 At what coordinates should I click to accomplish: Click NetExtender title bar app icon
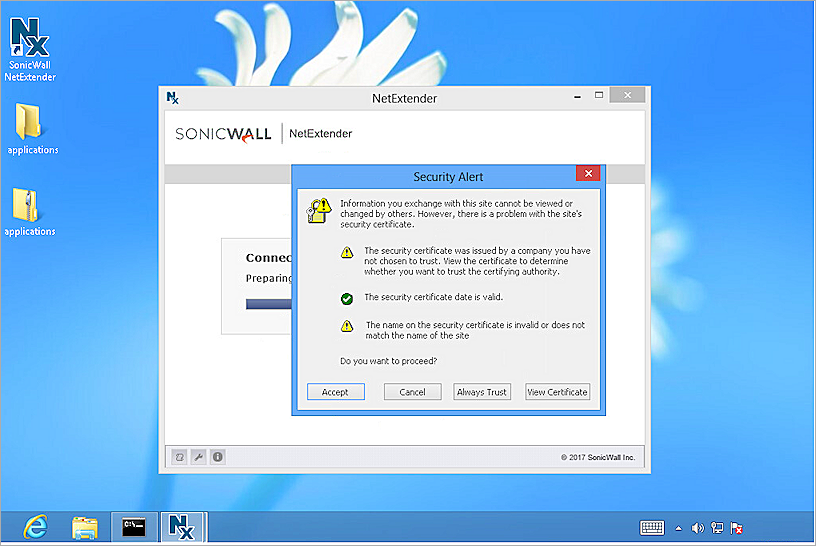click(x=172, y=98)
